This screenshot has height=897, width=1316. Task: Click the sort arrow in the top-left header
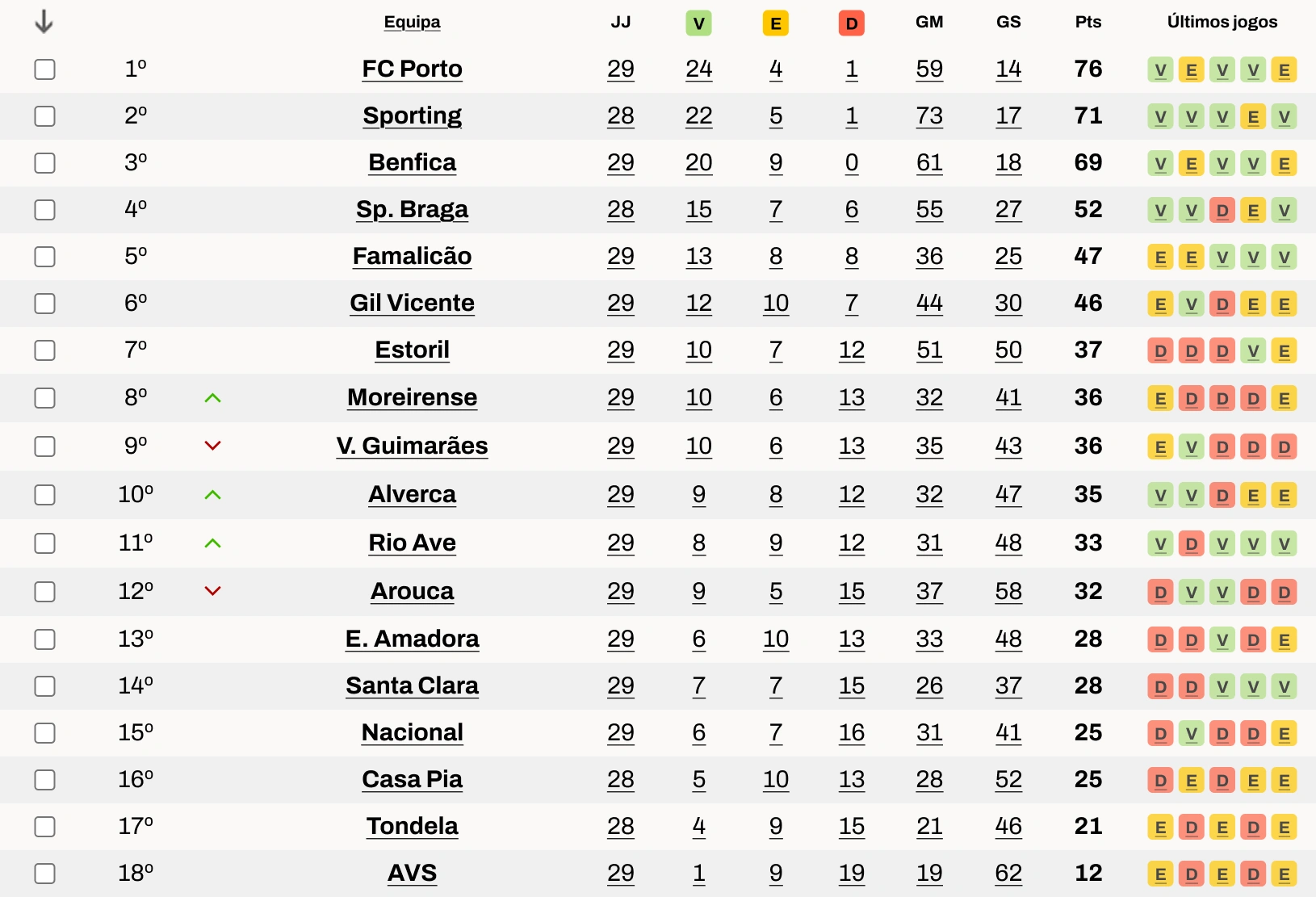pyautogui.click(x=44, y=22)
